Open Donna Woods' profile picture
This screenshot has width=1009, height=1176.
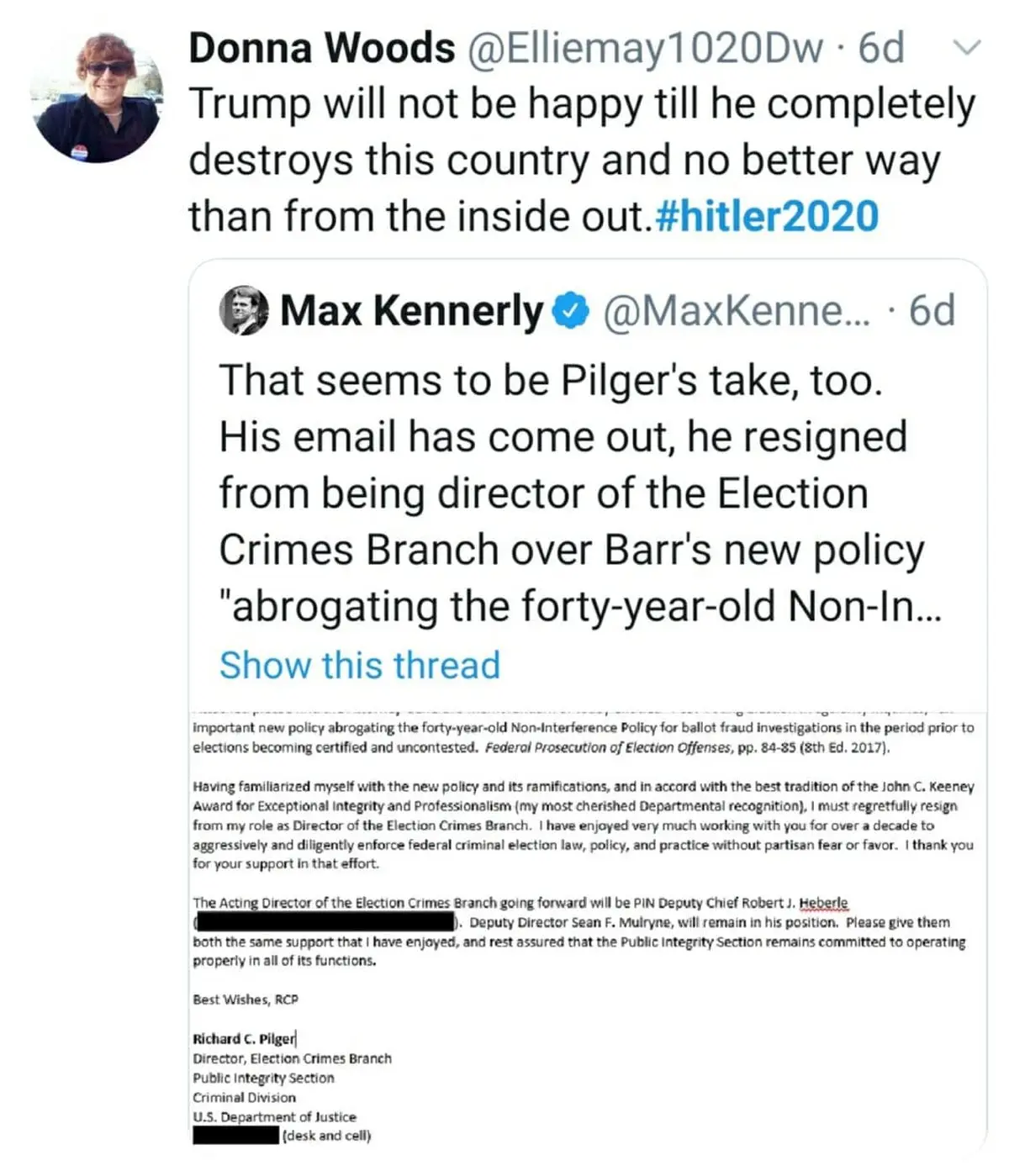tap(98, 97)
